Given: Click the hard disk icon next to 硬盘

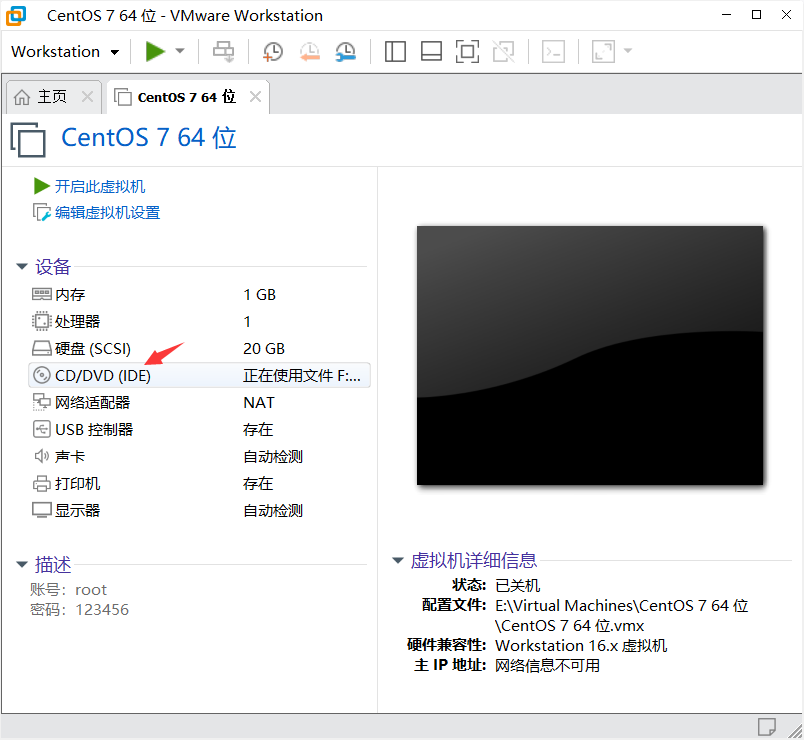Looking at the screenshot, I should (42, 349).
